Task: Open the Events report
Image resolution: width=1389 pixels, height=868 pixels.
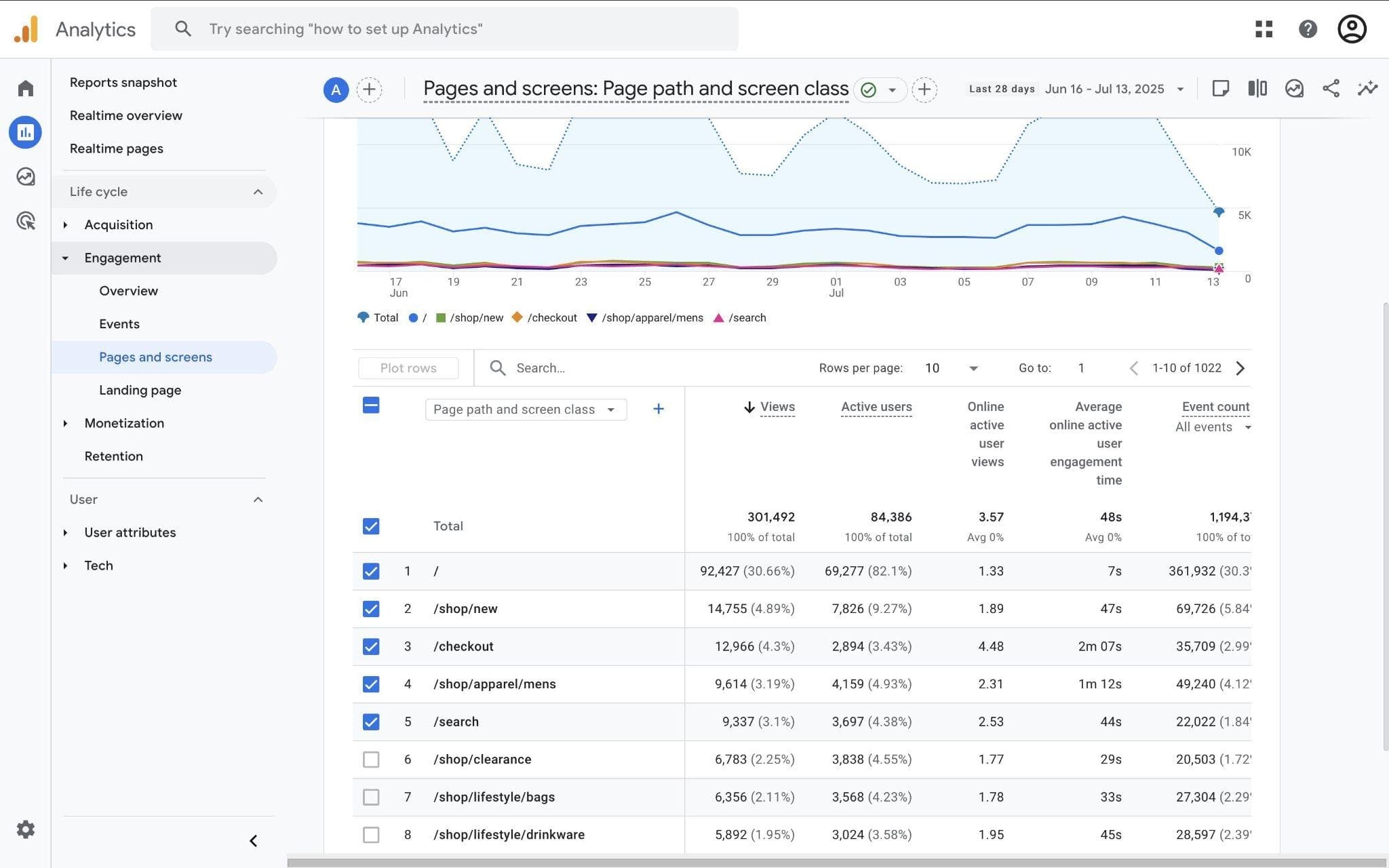Action: 119,324
